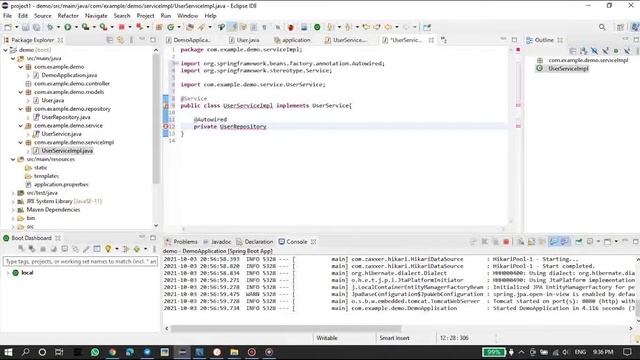Open the Project menu
640x360 pixels.
pyautogui.click(x=145, y=16)
